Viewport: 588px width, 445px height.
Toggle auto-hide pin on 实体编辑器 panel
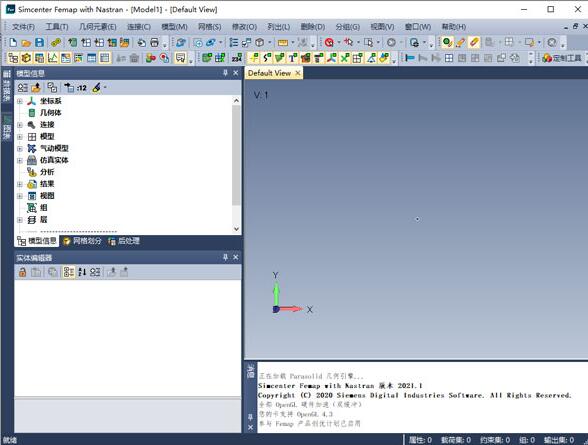click(x=225, y=257)
